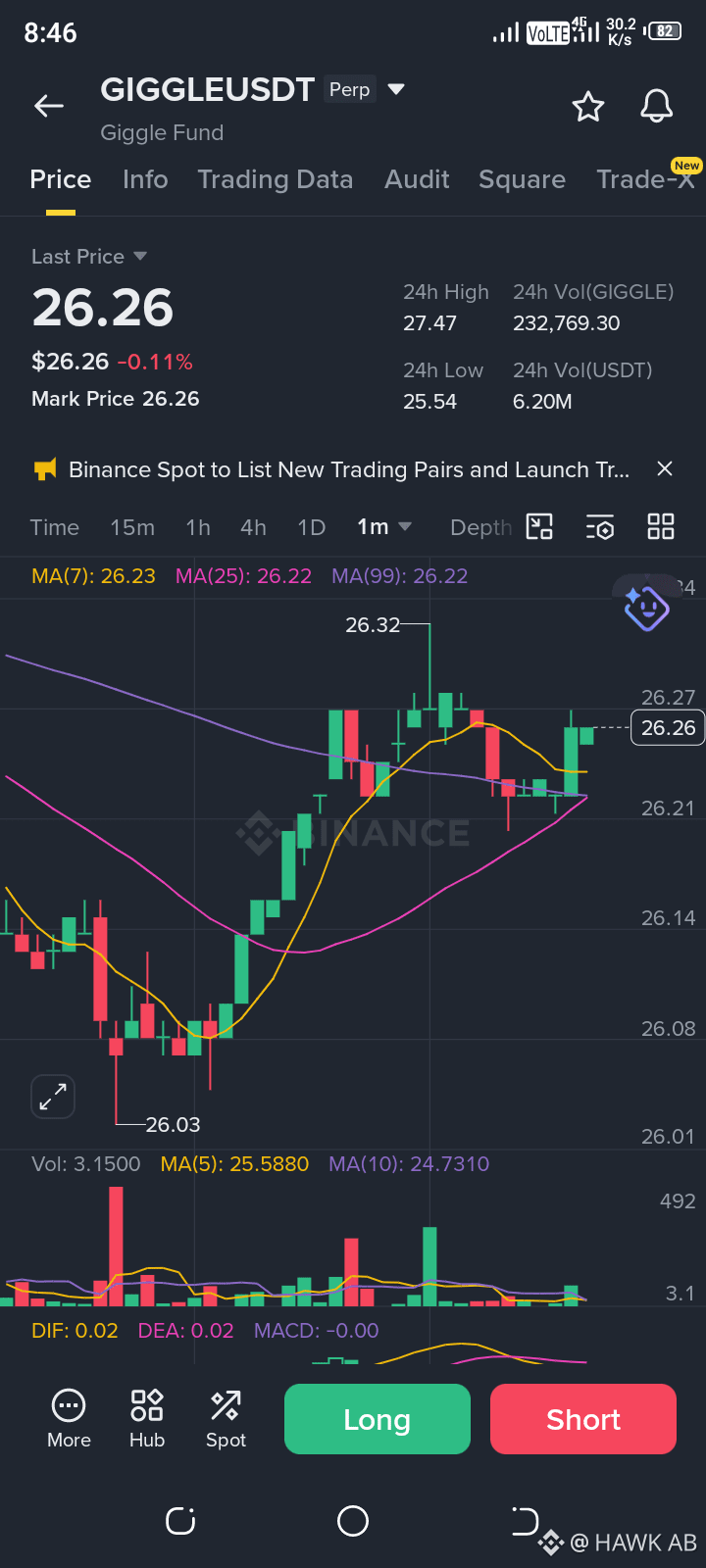Tap the battery indicator in status bar

pyautogui.click(x=663, y=31)
